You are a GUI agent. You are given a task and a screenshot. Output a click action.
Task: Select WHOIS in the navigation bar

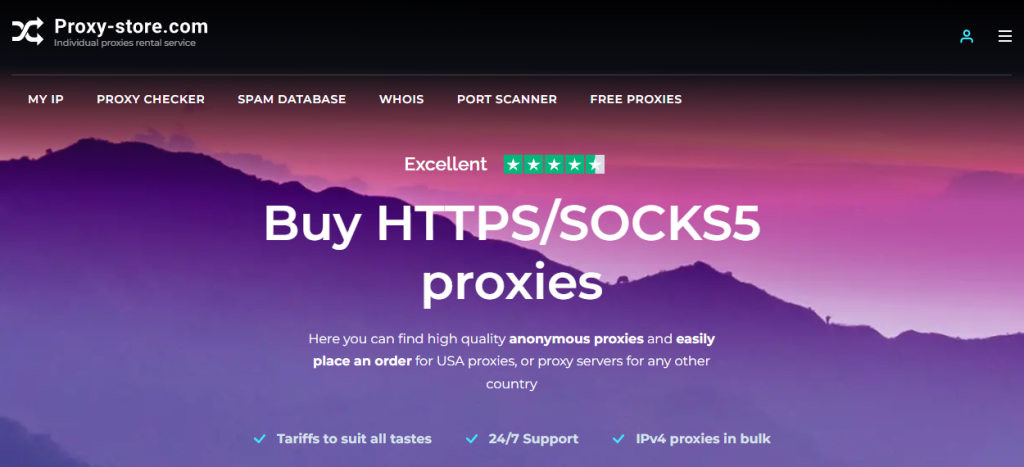pyautogui.click(x=402, y=99)
